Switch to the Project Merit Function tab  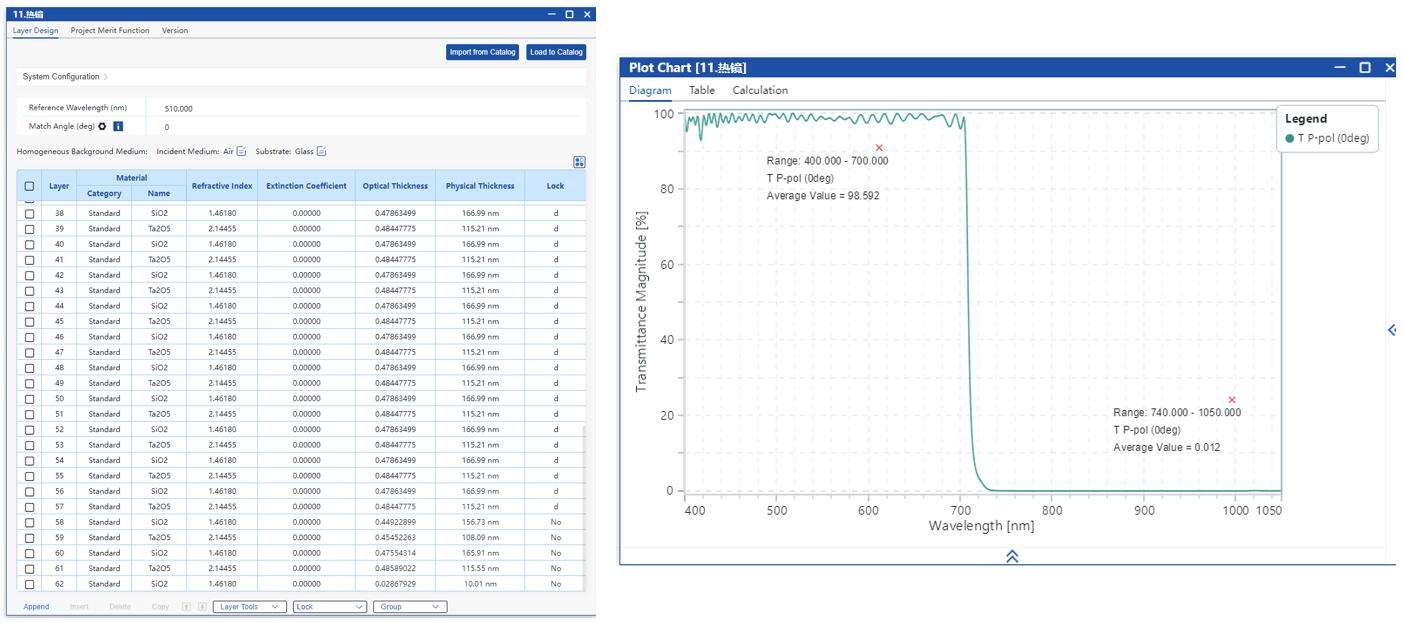[110, 31]
